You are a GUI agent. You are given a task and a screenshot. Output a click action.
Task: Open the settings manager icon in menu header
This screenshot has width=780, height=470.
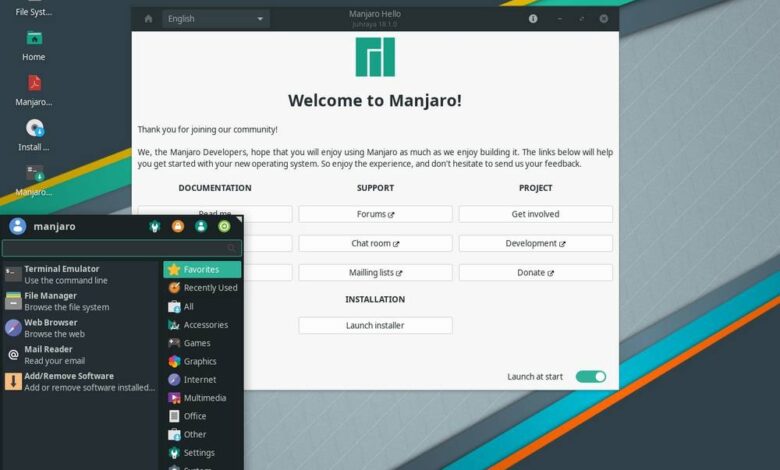click(155, 227)
